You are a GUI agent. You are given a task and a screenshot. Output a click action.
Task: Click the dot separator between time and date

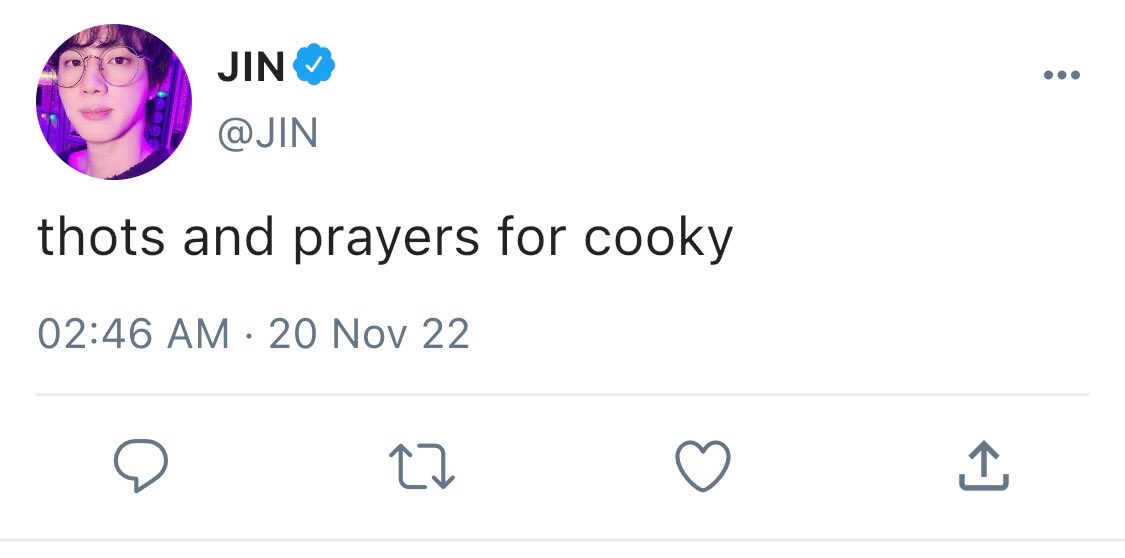tap(249, 334)
